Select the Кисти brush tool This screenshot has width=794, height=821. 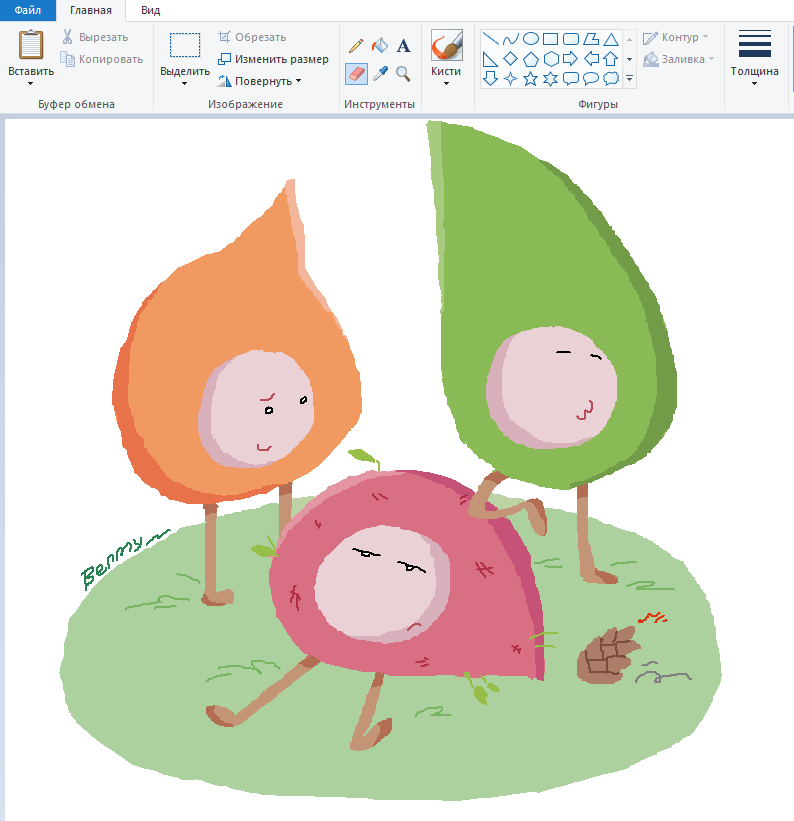click(x=446, y=45)
